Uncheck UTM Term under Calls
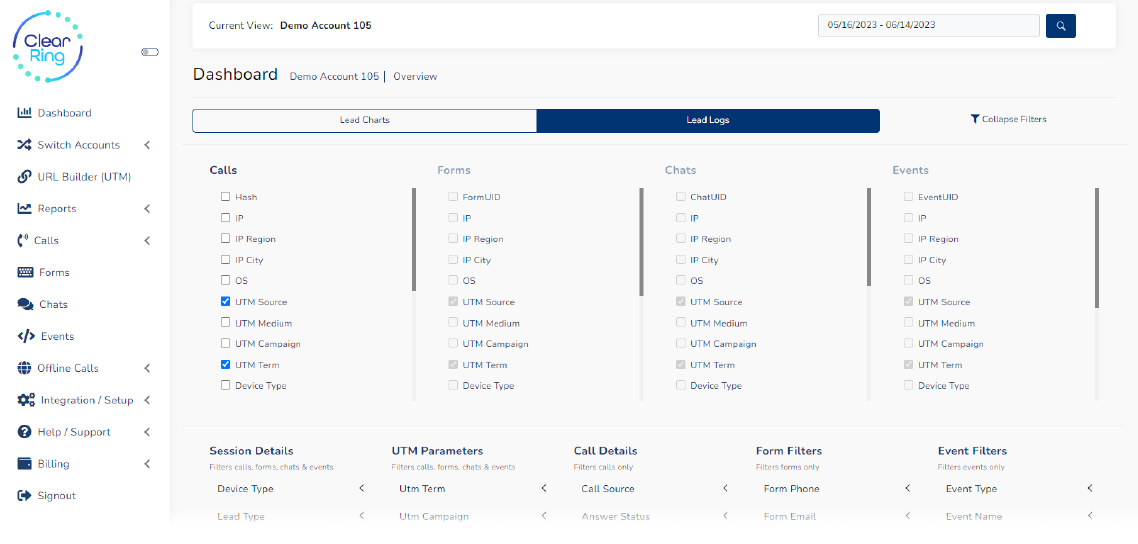This screenshot has width=1138, height=544. coord(226,365)
